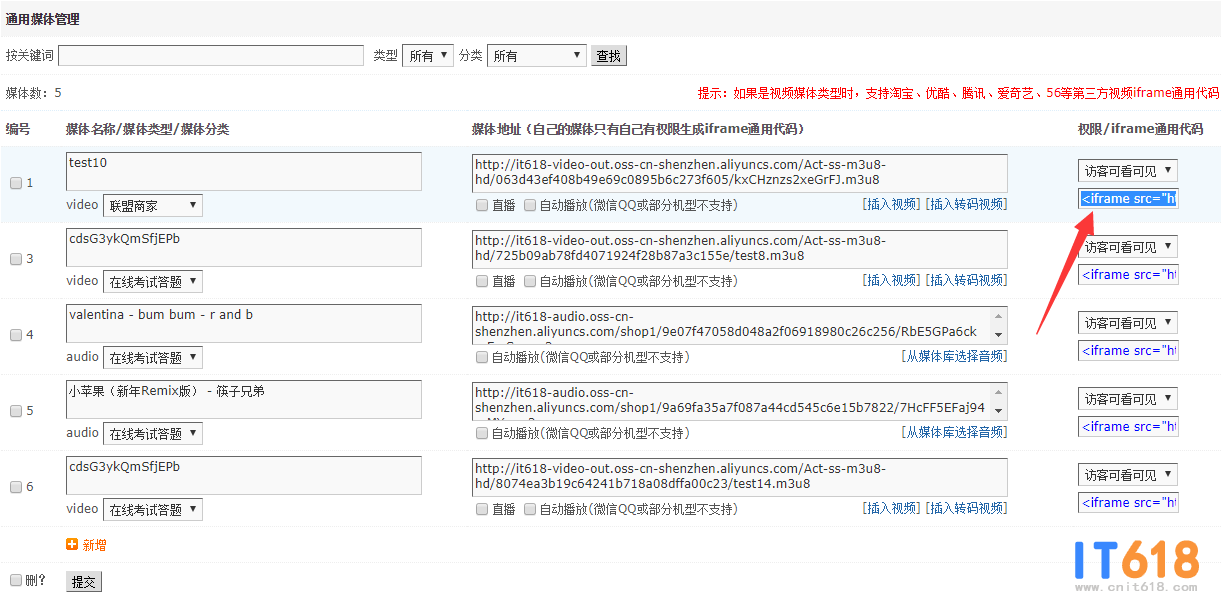The image size is (1221, 601).
Task: Click 从媒体库选择音频 link for valentina row
Action: coord(954,357)
